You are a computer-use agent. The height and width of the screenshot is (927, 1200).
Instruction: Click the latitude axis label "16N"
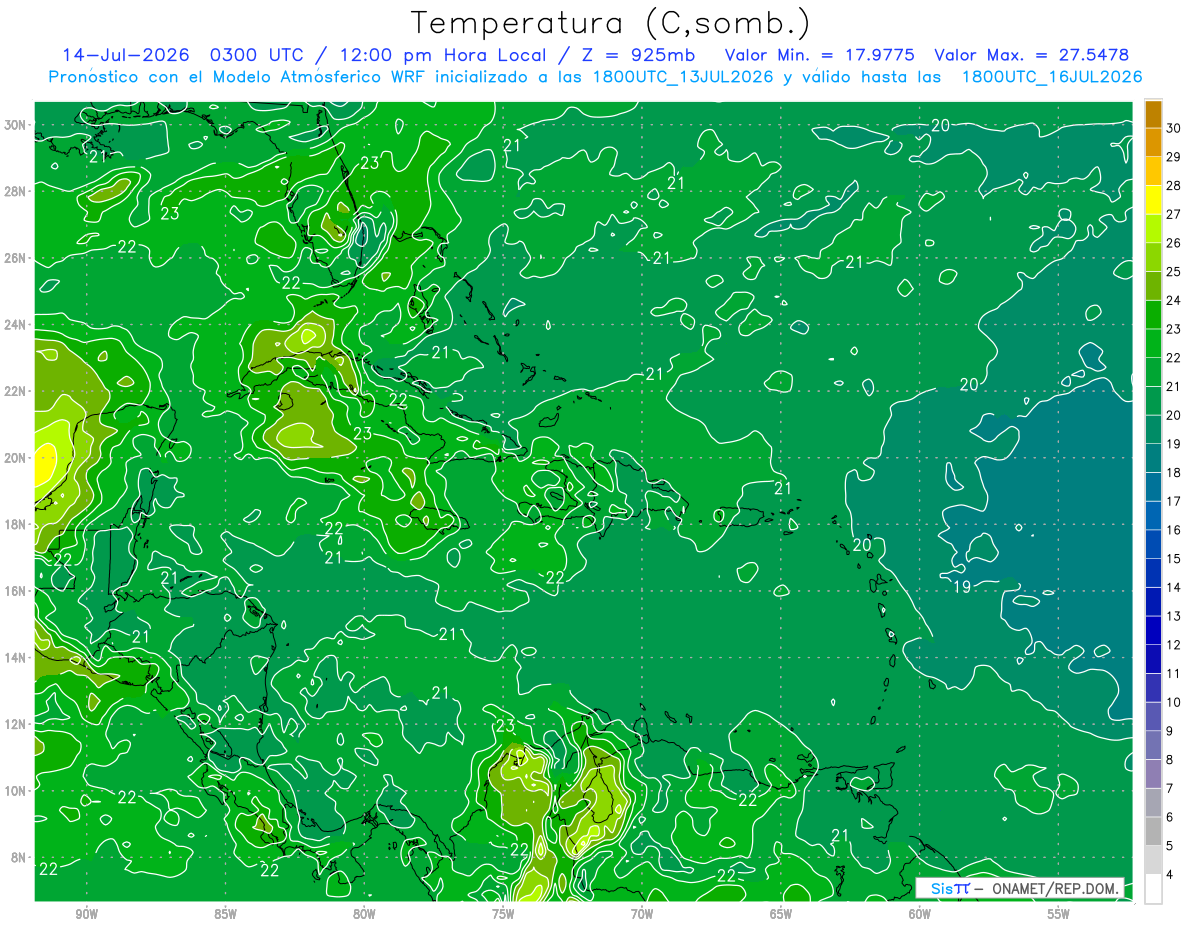click(x=15, y=591)
